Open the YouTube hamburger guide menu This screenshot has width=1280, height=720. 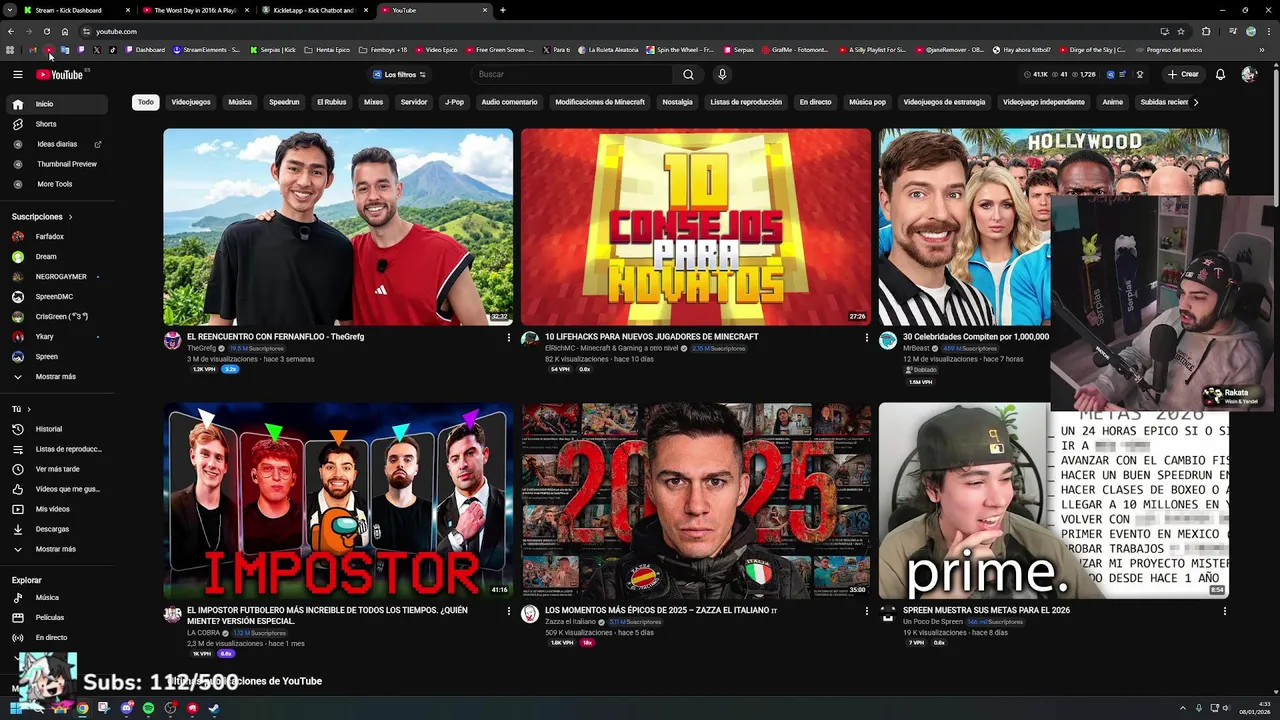pyautogui.click(x=17, y=74)
